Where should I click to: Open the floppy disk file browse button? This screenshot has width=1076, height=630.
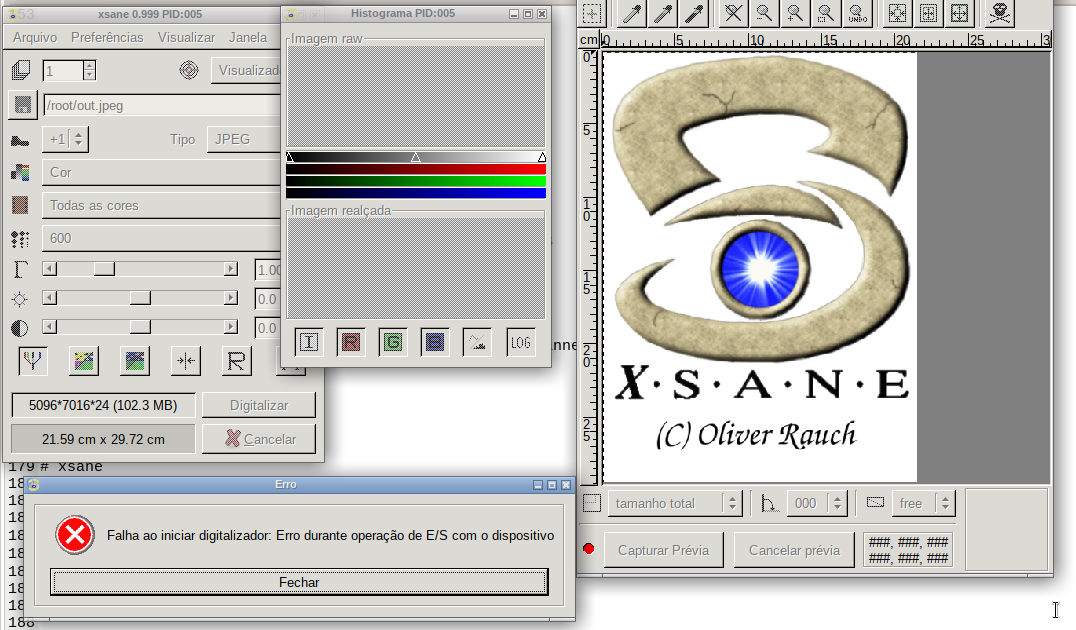23,105
